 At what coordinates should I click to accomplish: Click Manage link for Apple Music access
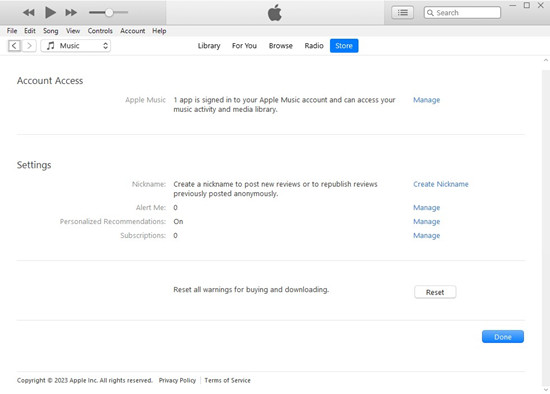[427, 100]
